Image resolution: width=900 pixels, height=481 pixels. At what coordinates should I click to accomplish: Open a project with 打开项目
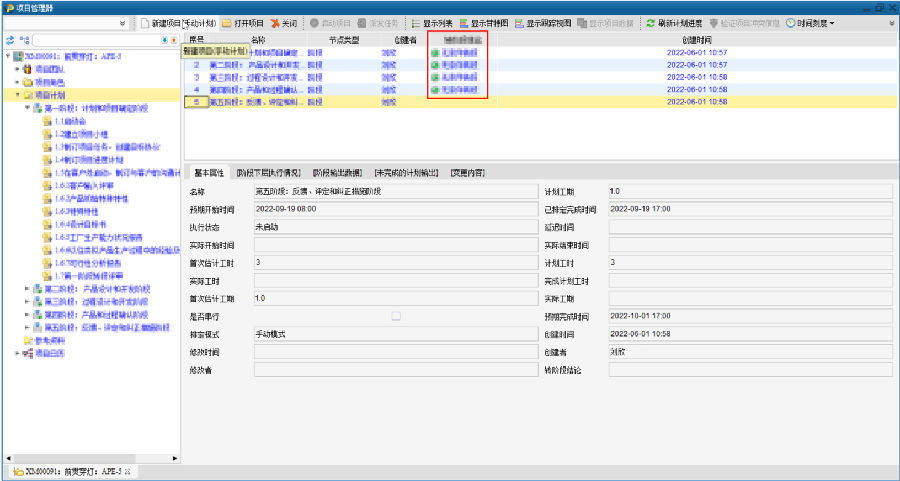tap(243, 23)
